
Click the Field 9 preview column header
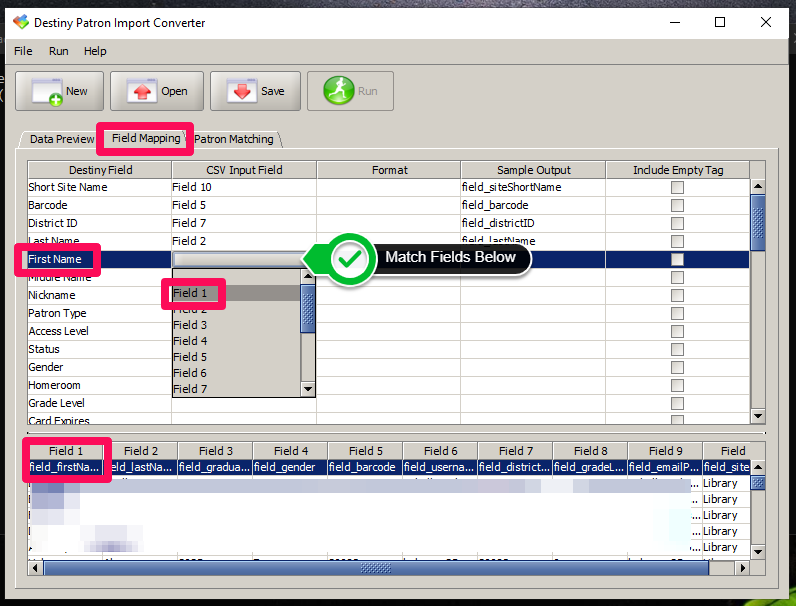click(x=666, y=451)
